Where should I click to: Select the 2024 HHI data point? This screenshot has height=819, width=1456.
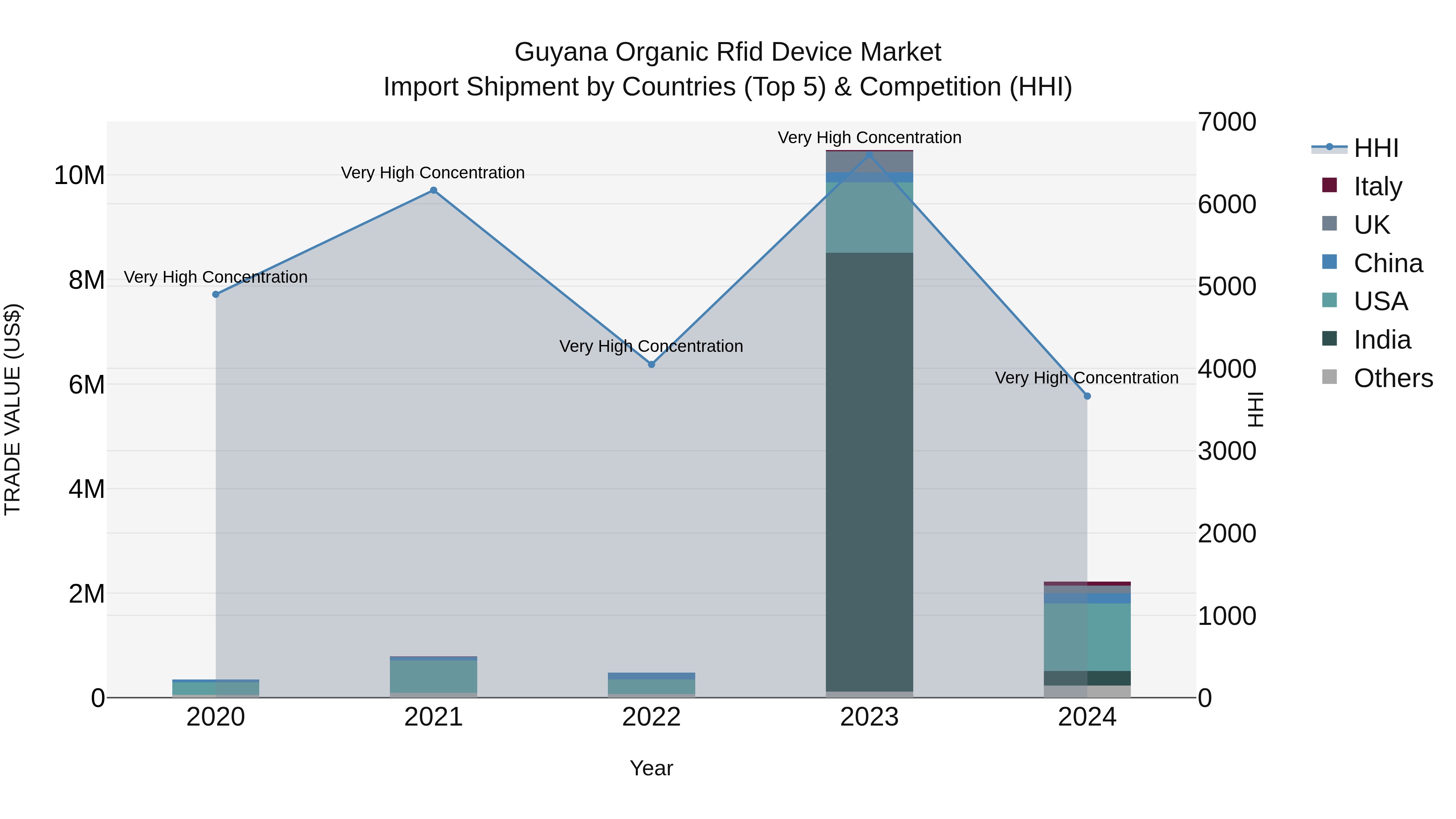(x=1087, y=396)
